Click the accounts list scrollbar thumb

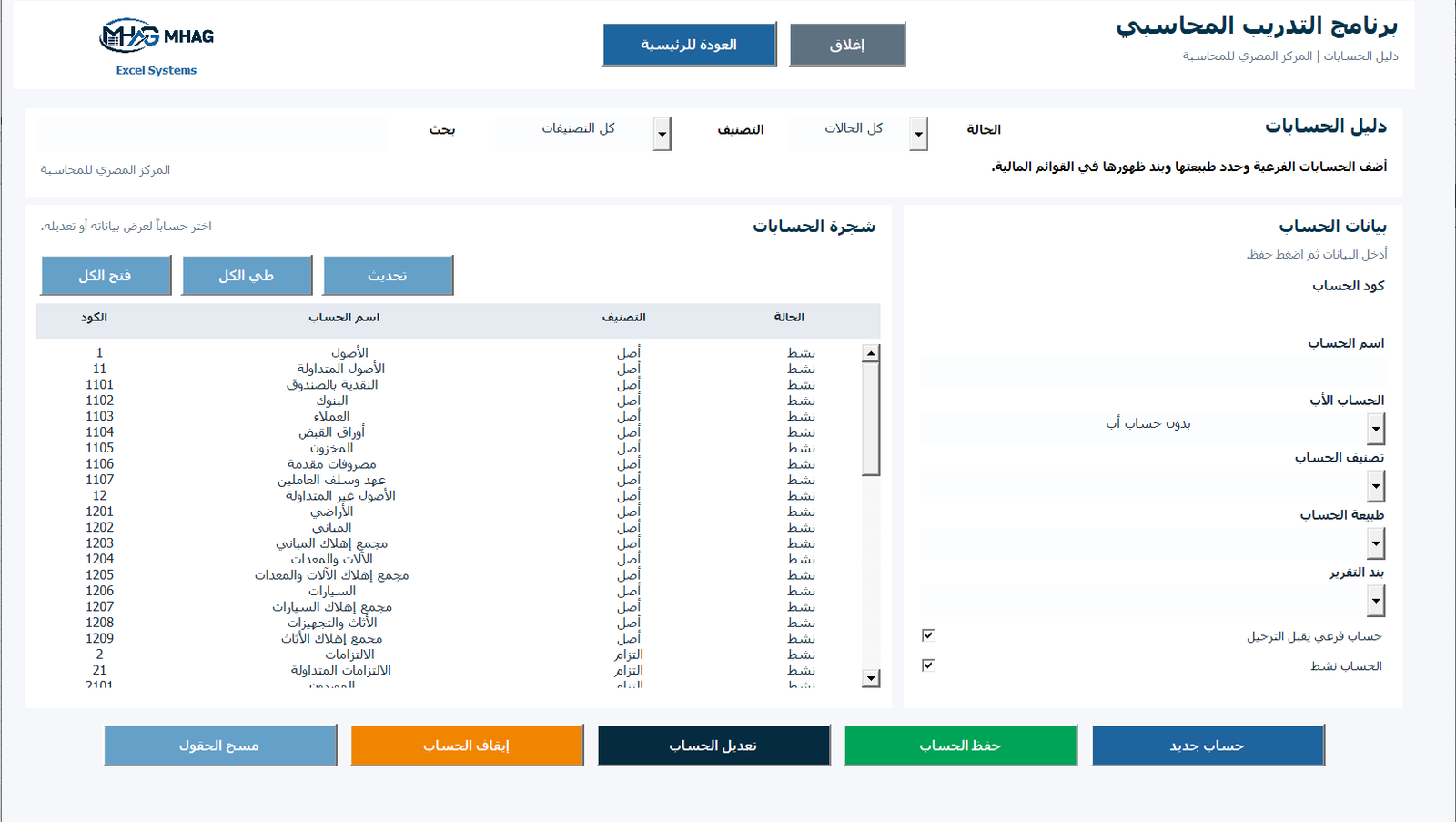(871, 419)
